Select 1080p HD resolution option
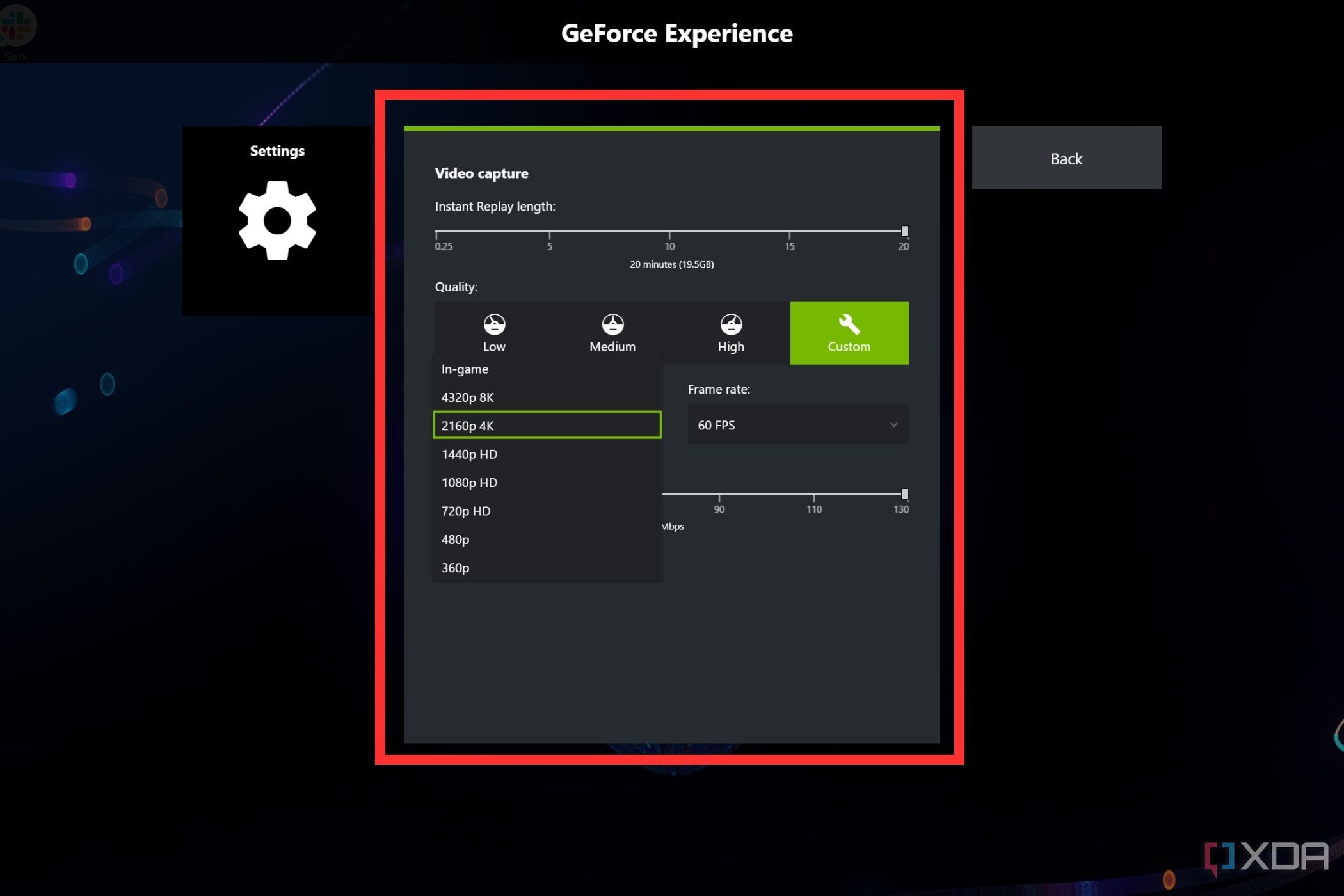The image size is (1344, 896). click(x=468, y=482)
